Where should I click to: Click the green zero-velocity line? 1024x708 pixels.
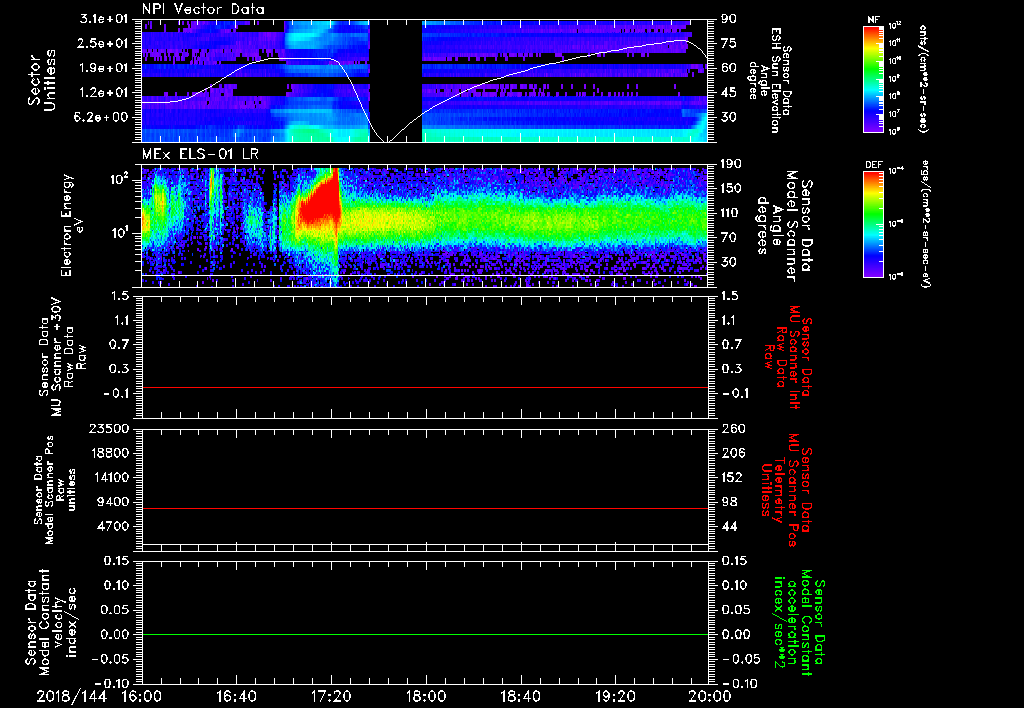pyautogui.click(x=424, y=634)
